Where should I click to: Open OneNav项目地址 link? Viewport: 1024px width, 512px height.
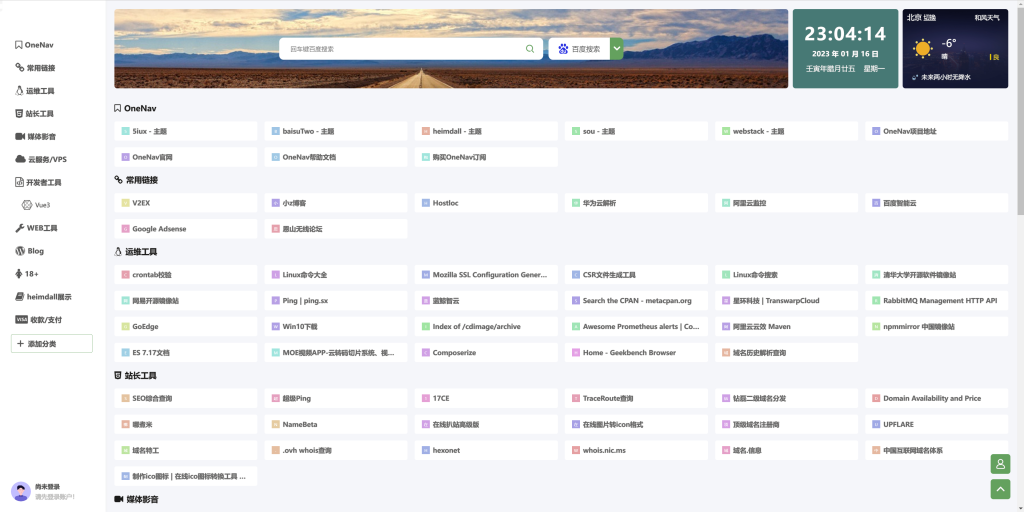936,131
